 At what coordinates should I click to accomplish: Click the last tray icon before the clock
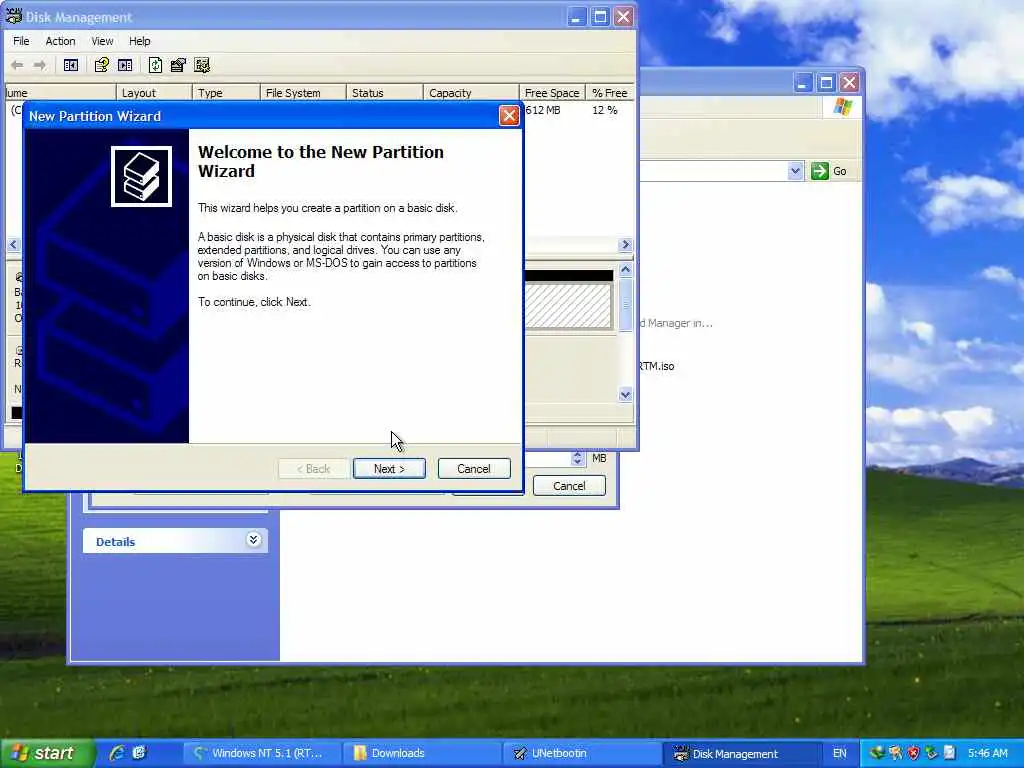(950, 753)
